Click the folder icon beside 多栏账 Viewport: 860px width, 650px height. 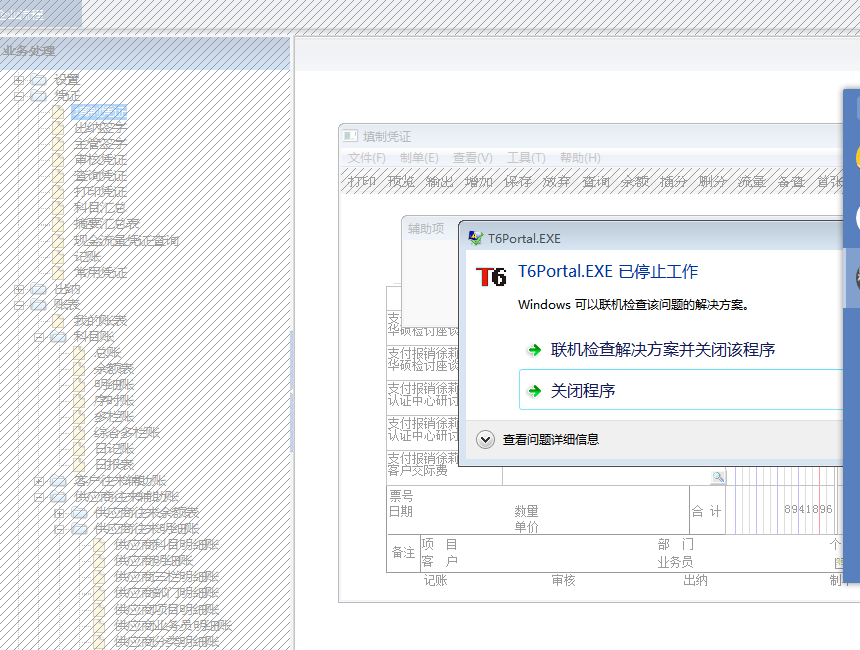tap(79, 416)
